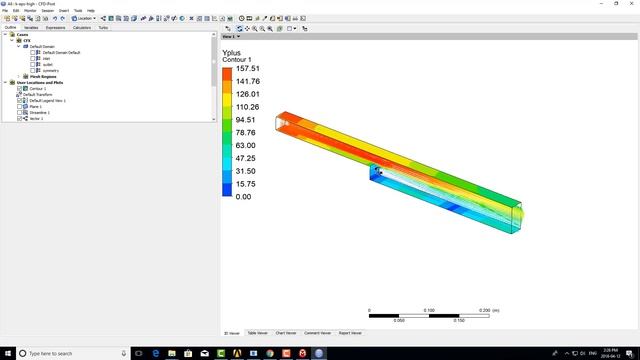Click the Redo arrow in the toolbar
The image size is (640, 360).
[62, 18]
